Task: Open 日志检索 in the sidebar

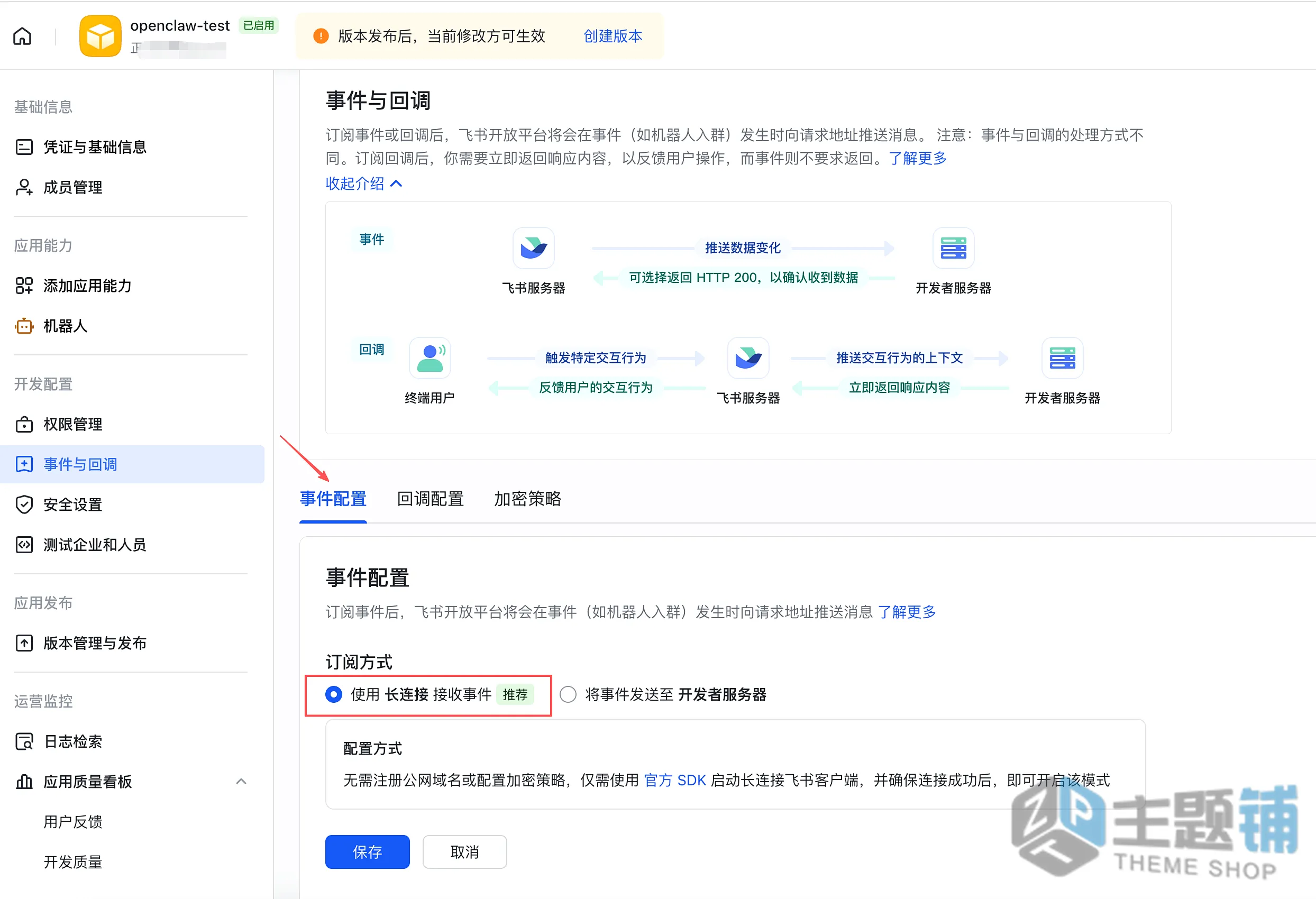Action: [x=73, y=741]
